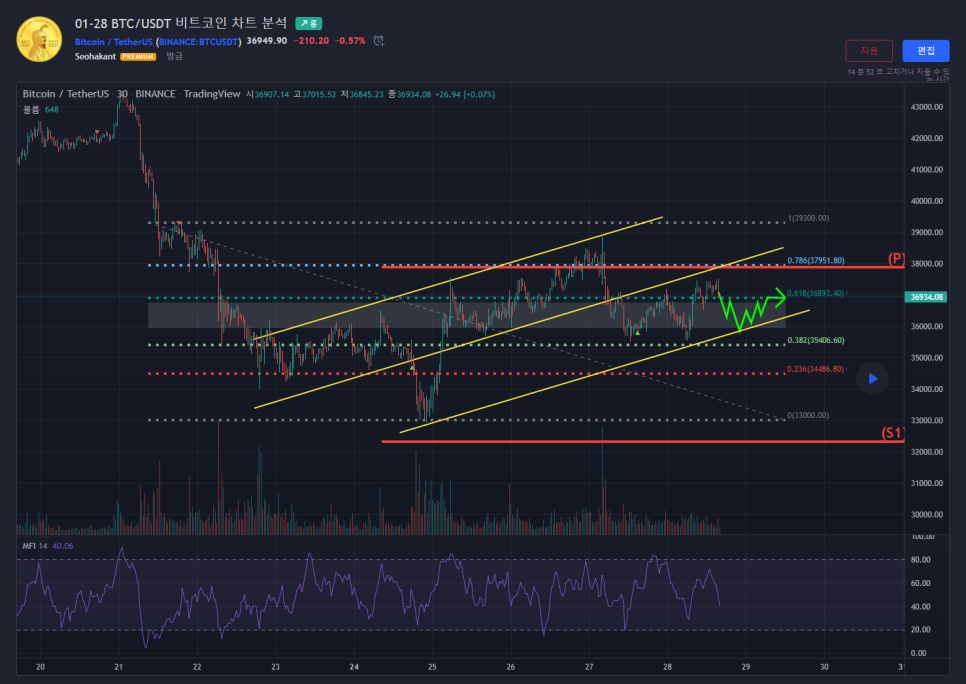Open the BINANCE:BTCUSDT ticker link
The height and width of the screenshot is (684, 966).
tap(199, 41)
